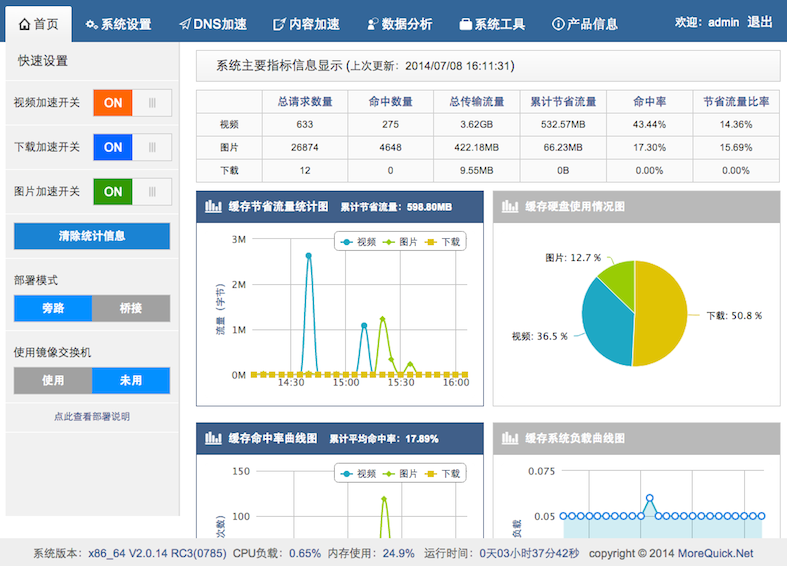The height and width of the screenshot is (566, 787).
Task: Select 使用 for mirror switch
Action: [53, 380]
